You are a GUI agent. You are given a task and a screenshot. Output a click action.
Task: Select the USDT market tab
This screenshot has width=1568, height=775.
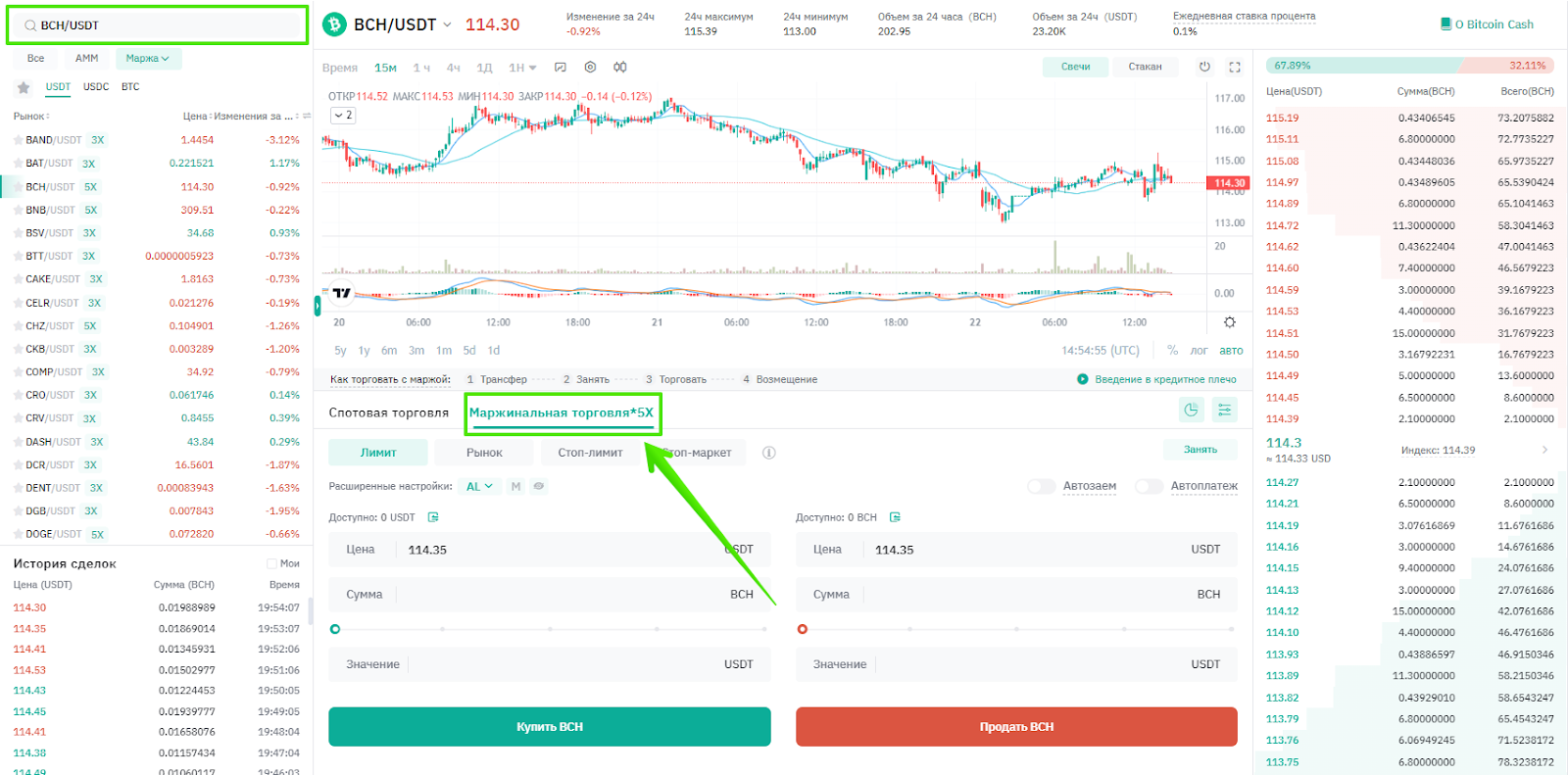(58, 87)
